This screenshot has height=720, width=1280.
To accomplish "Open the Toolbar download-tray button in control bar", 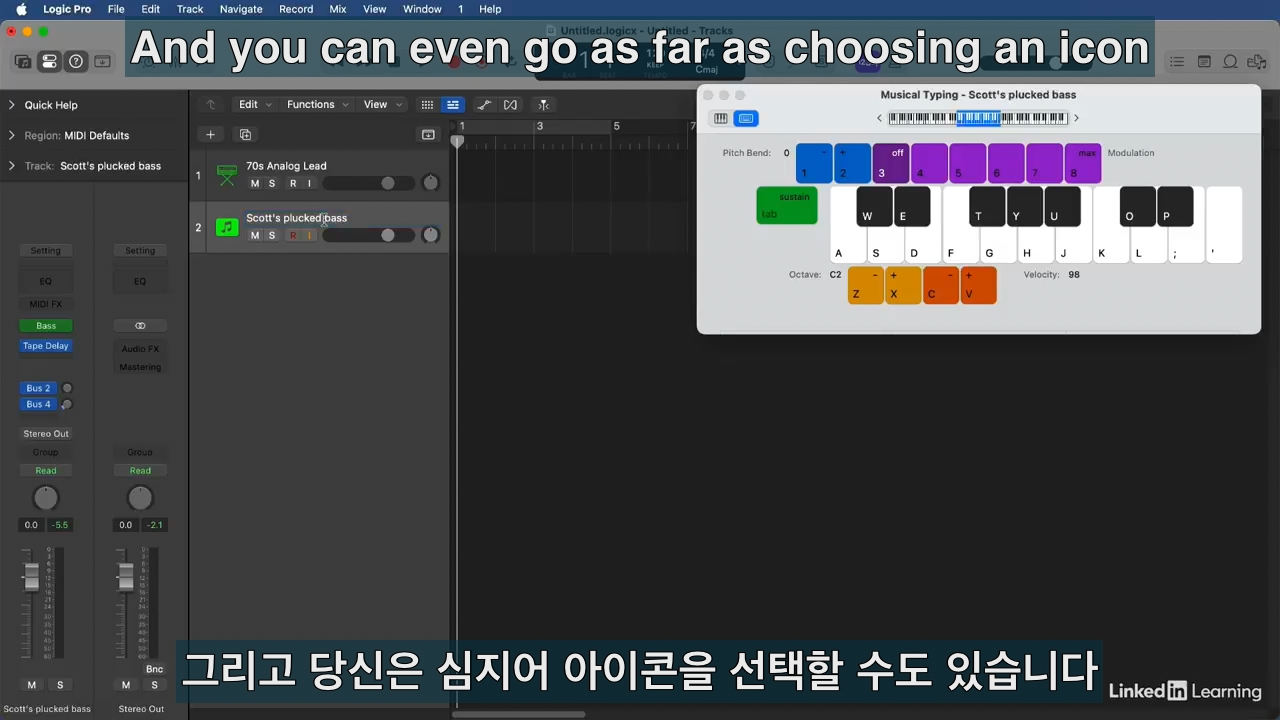I will (102, 62).
